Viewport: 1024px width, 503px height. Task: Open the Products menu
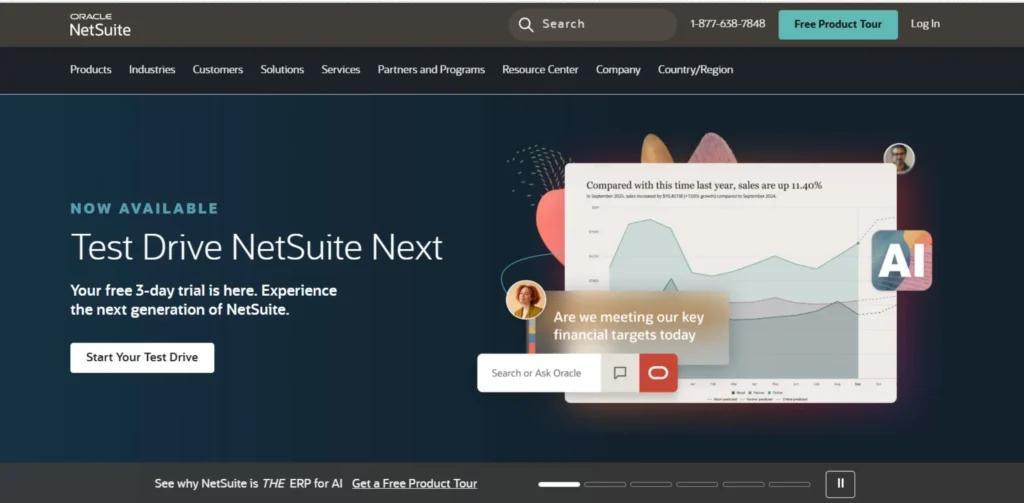(x=91, y=69)
